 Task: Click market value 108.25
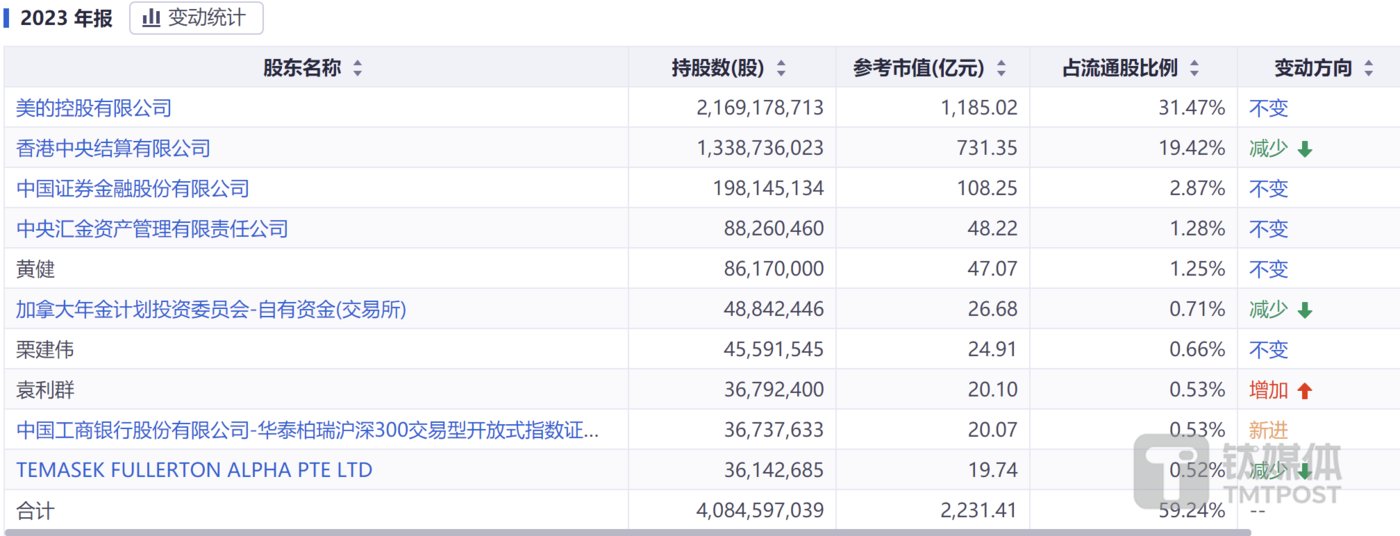click(986, 188)
